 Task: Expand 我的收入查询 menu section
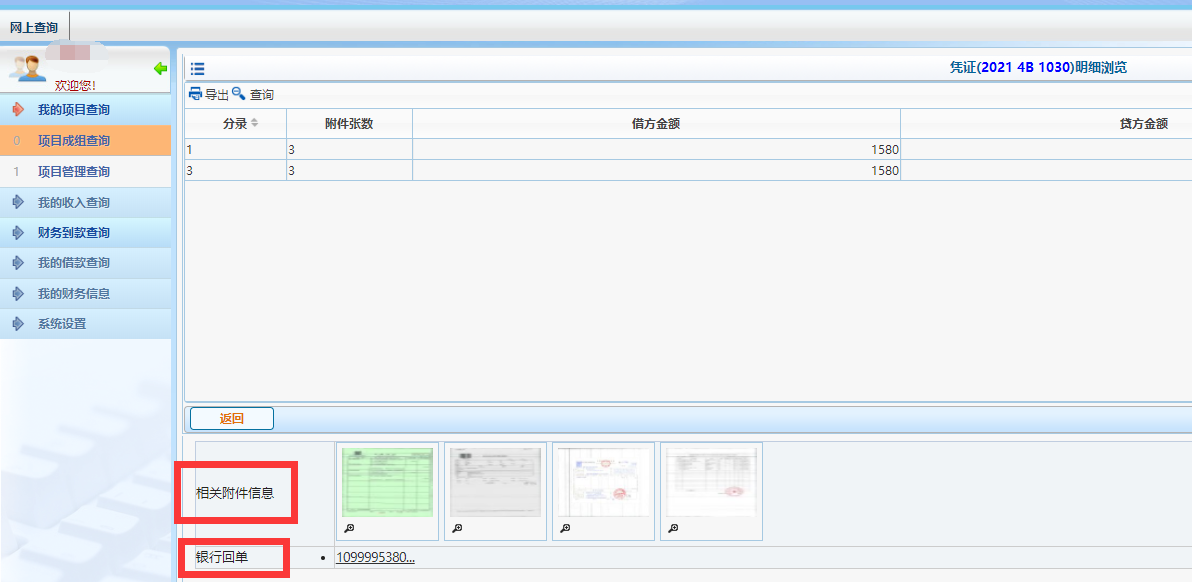point(73,203)
